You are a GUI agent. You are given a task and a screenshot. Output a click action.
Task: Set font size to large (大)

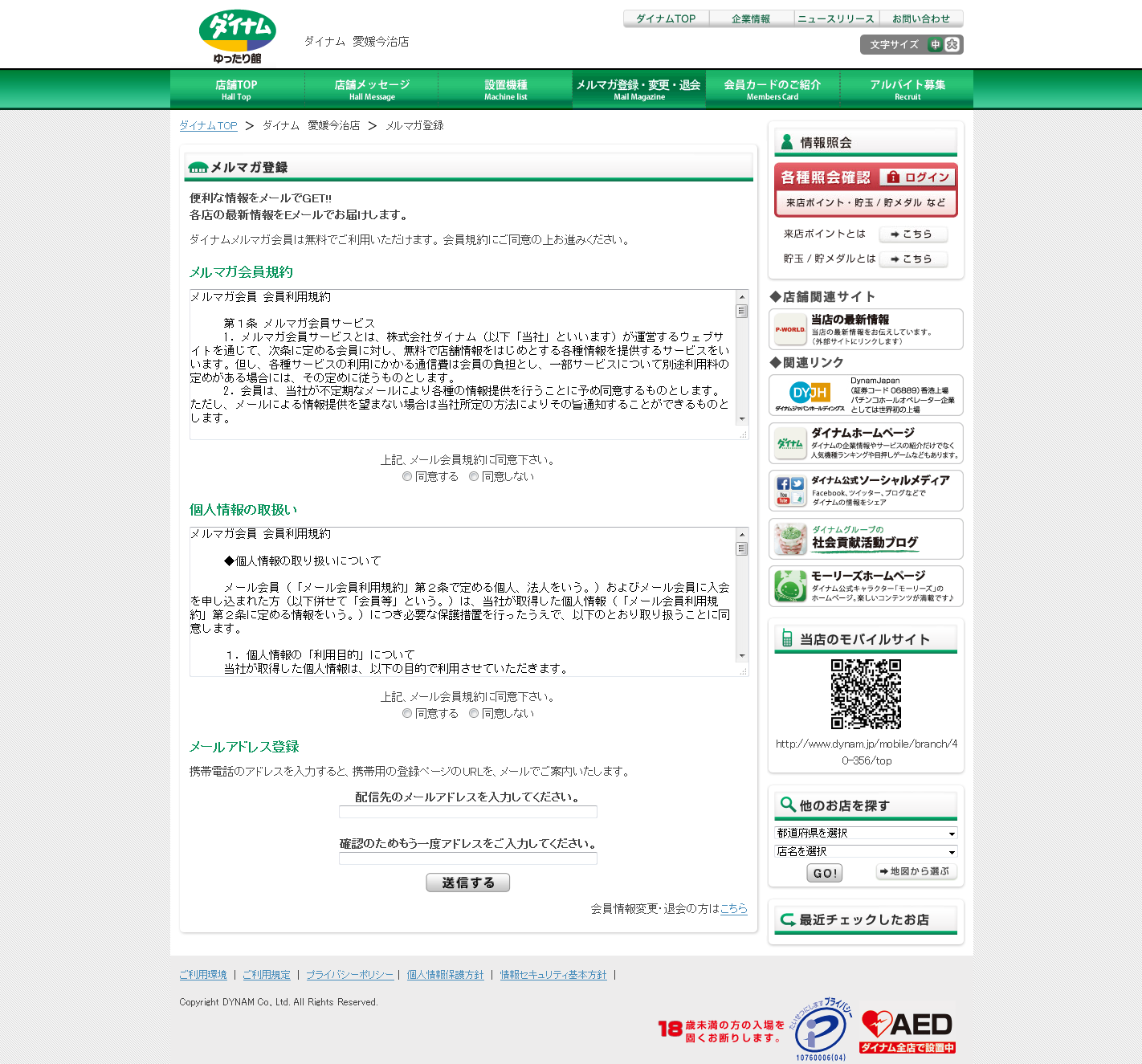click(952, 45)
